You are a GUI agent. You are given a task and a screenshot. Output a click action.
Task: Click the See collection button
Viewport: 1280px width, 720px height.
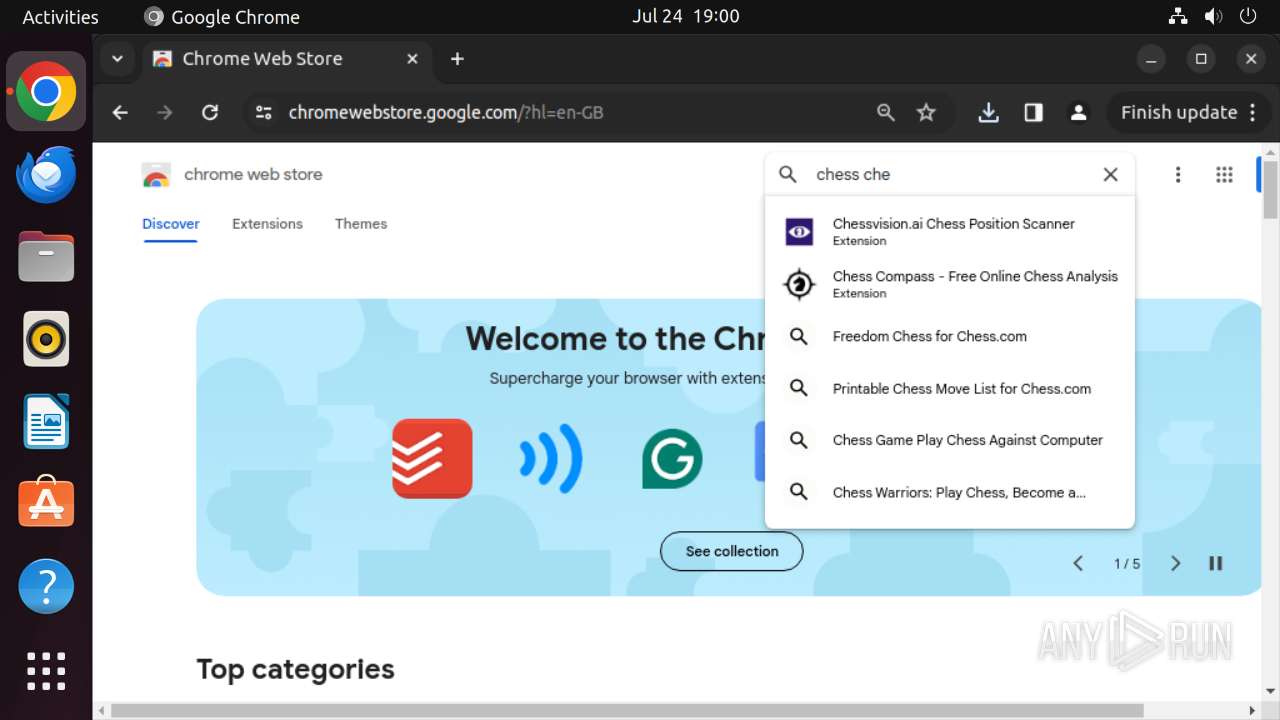(x=732, y=551)
